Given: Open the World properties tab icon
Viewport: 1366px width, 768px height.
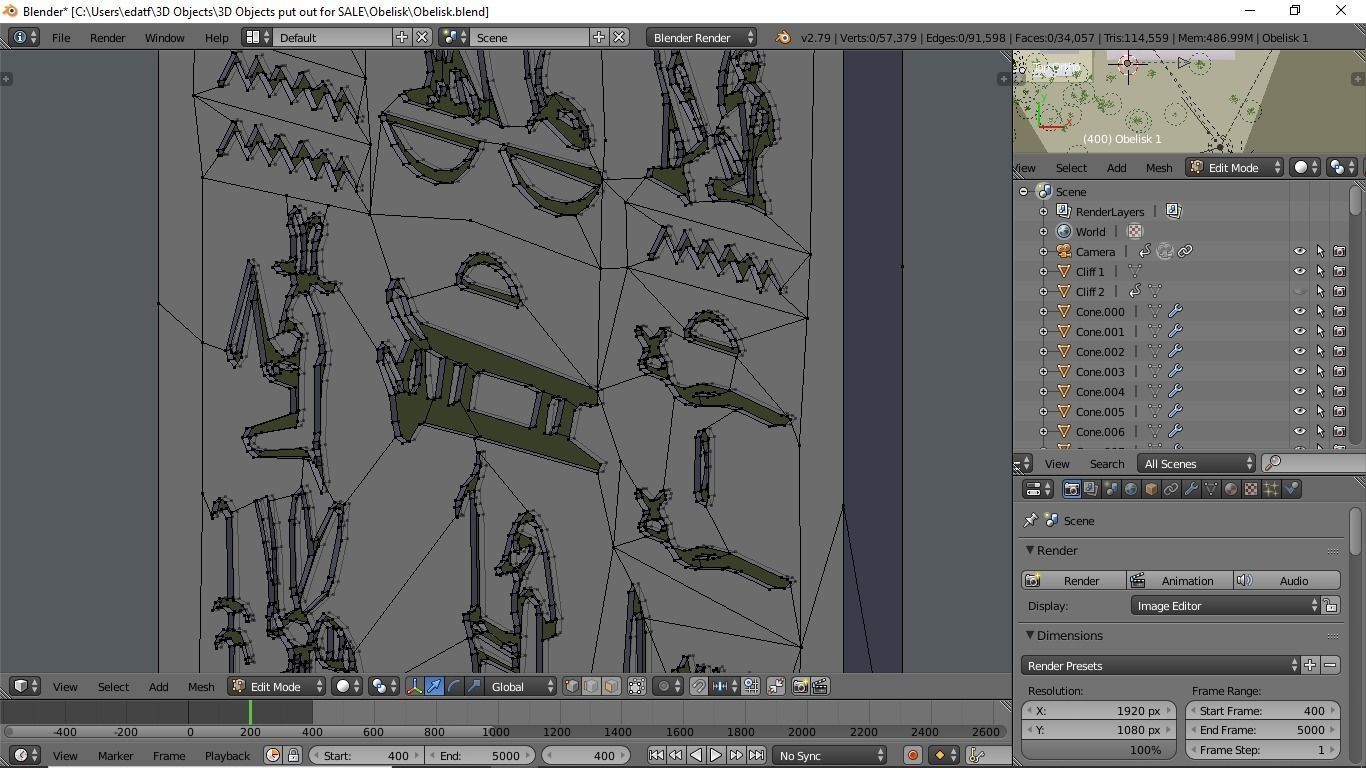Looking at the screenshot, I should coord(1131,489).
